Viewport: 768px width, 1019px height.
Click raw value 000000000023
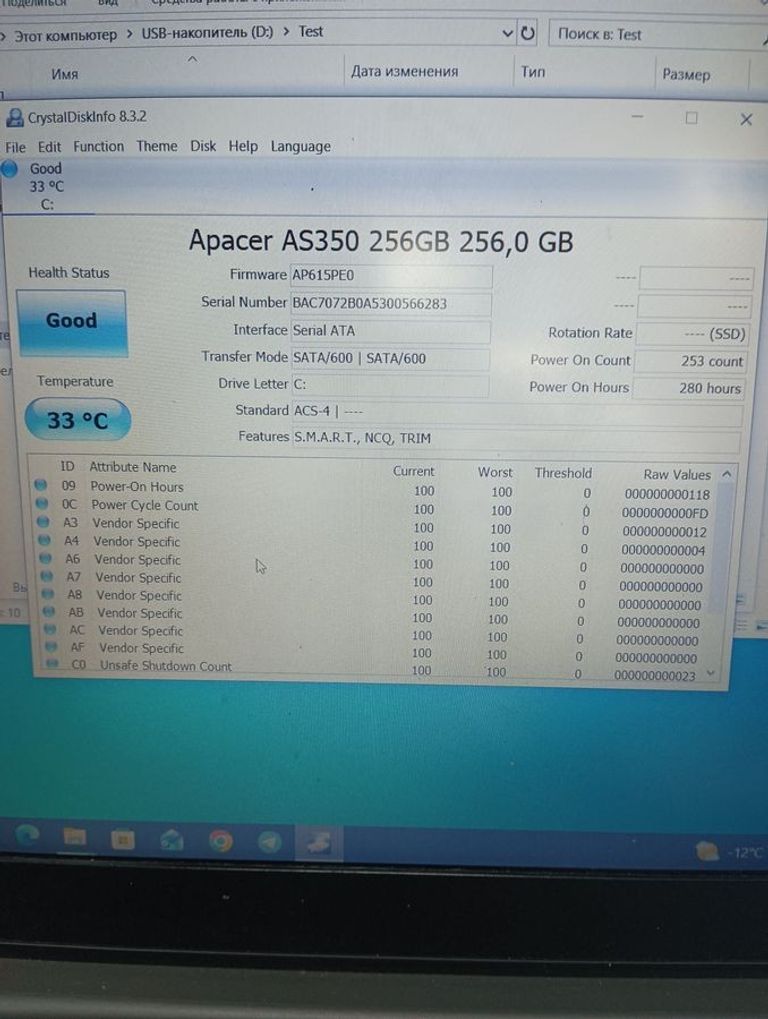655,676
